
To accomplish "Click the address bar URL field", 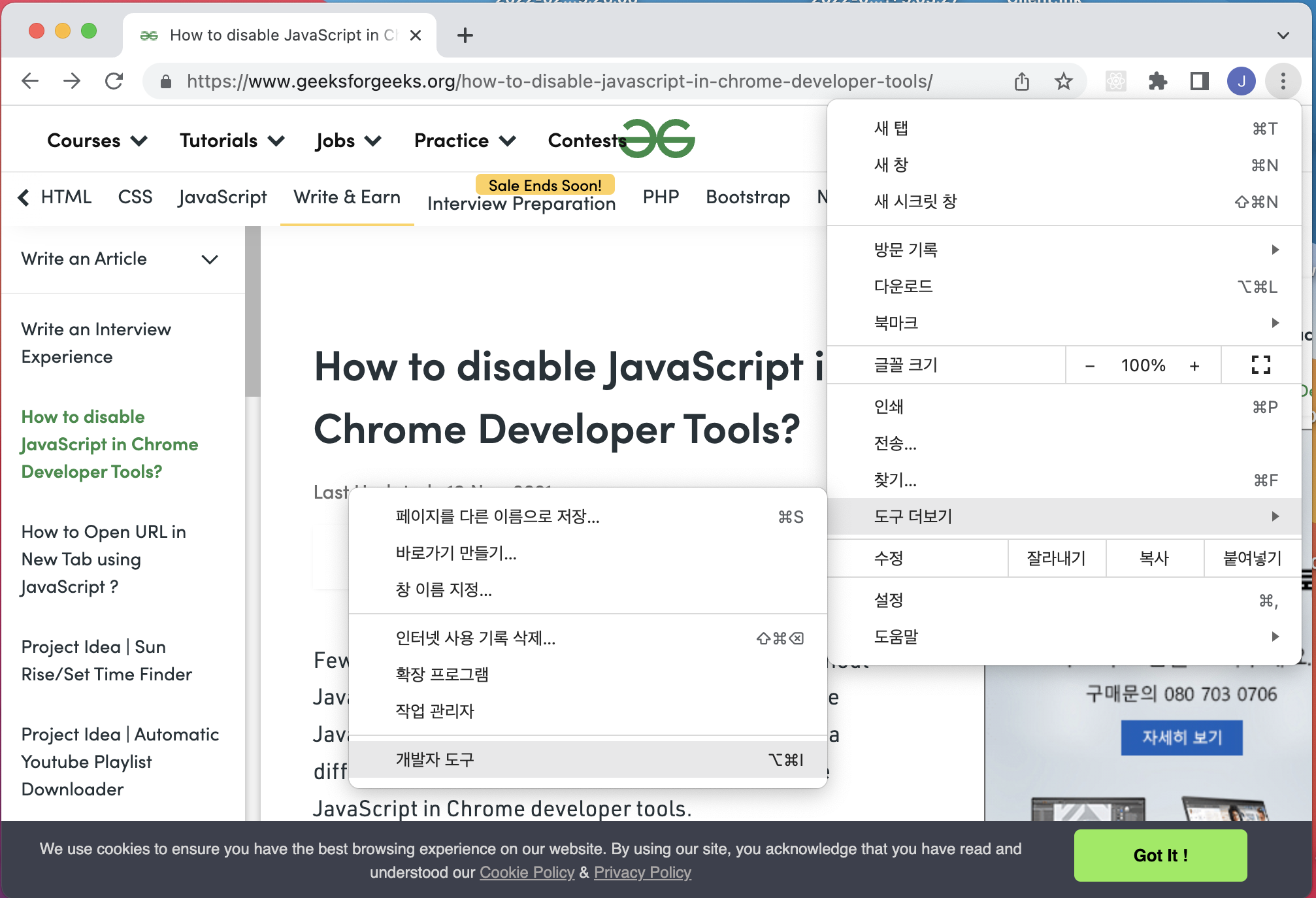I will 559,81.
